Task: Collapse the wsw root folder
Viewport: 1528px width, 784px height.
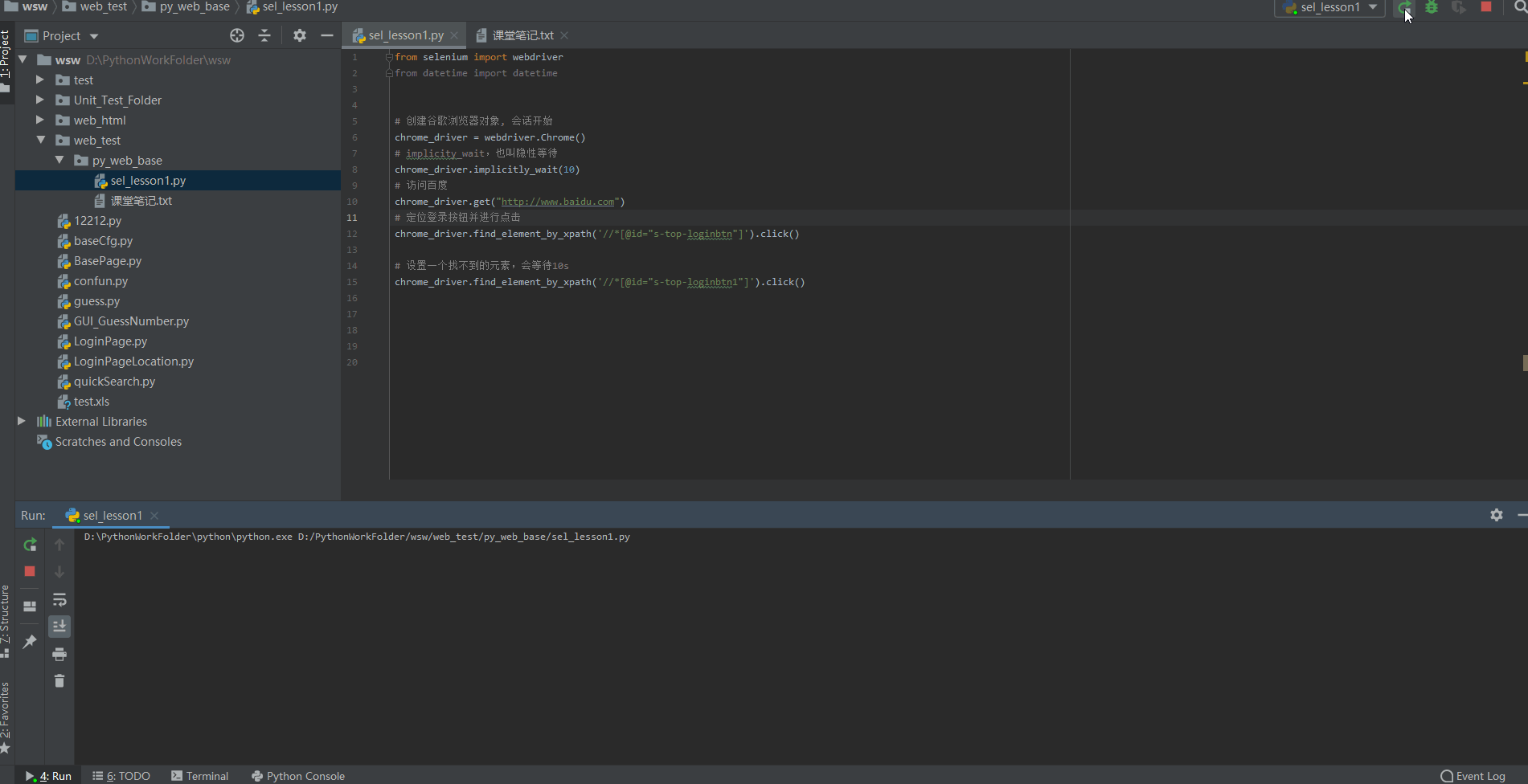Action: click(x=23, y=59)
